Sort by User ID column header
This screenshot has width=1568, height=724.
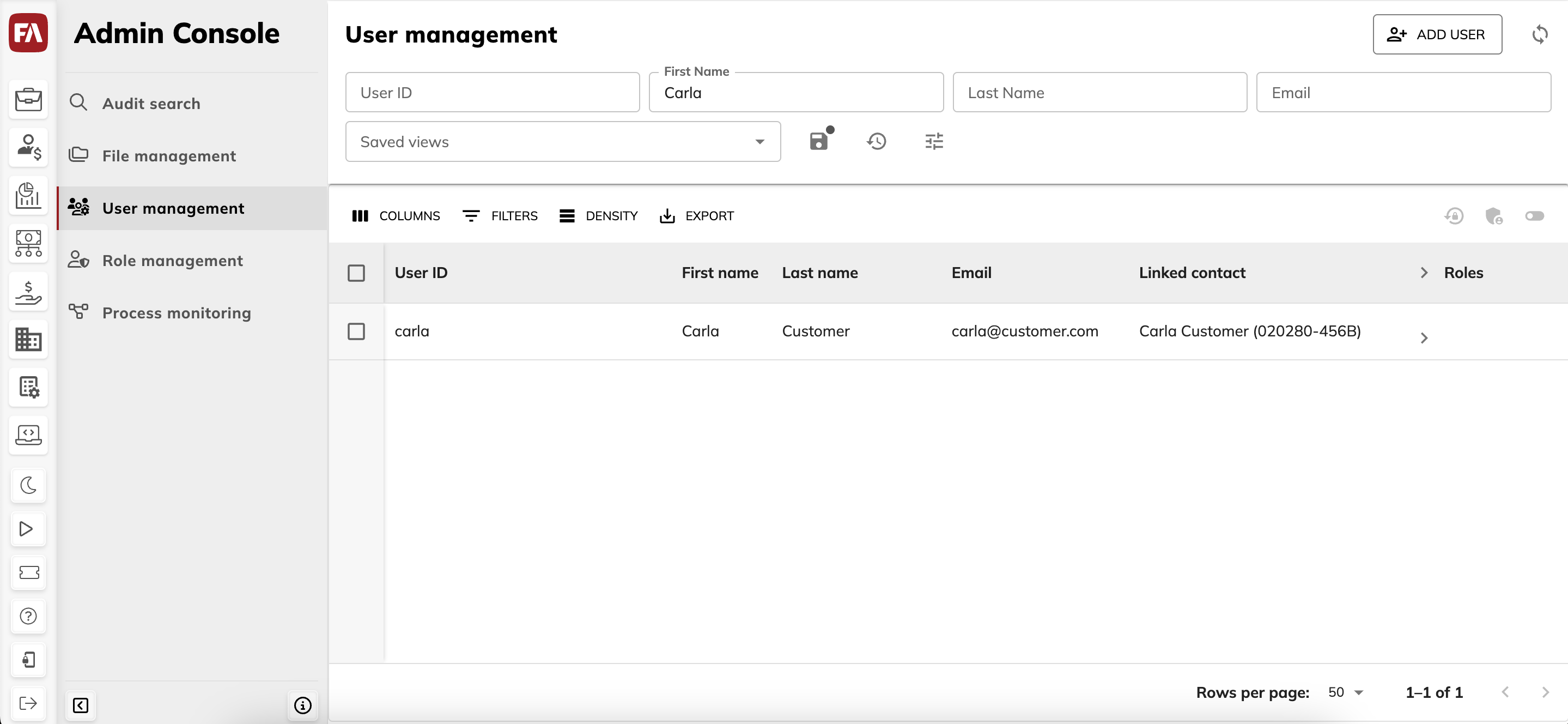421,273
